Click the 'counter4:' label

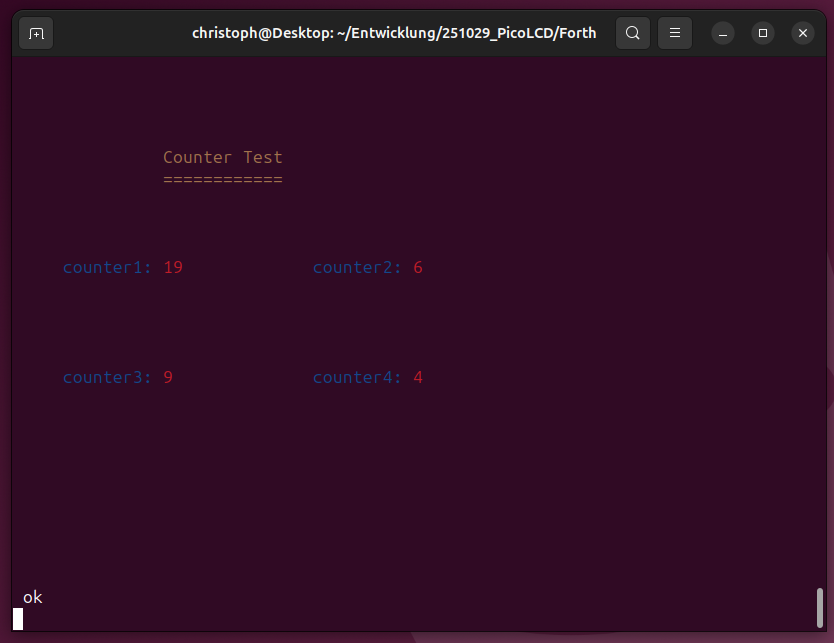pos(357,377)
